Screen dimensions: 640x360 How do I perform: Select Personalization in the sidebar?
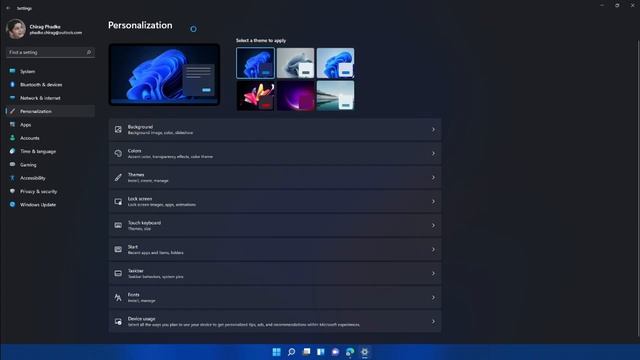coord(51,111)
